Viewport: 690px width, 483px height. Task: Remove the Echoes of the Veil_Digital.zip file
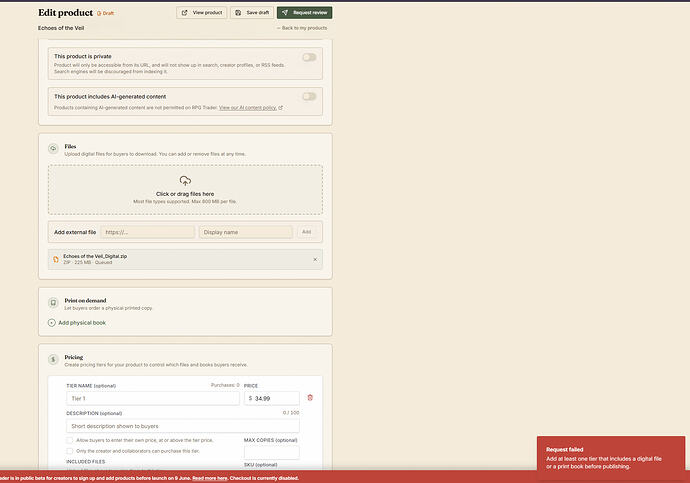(315, 260)
